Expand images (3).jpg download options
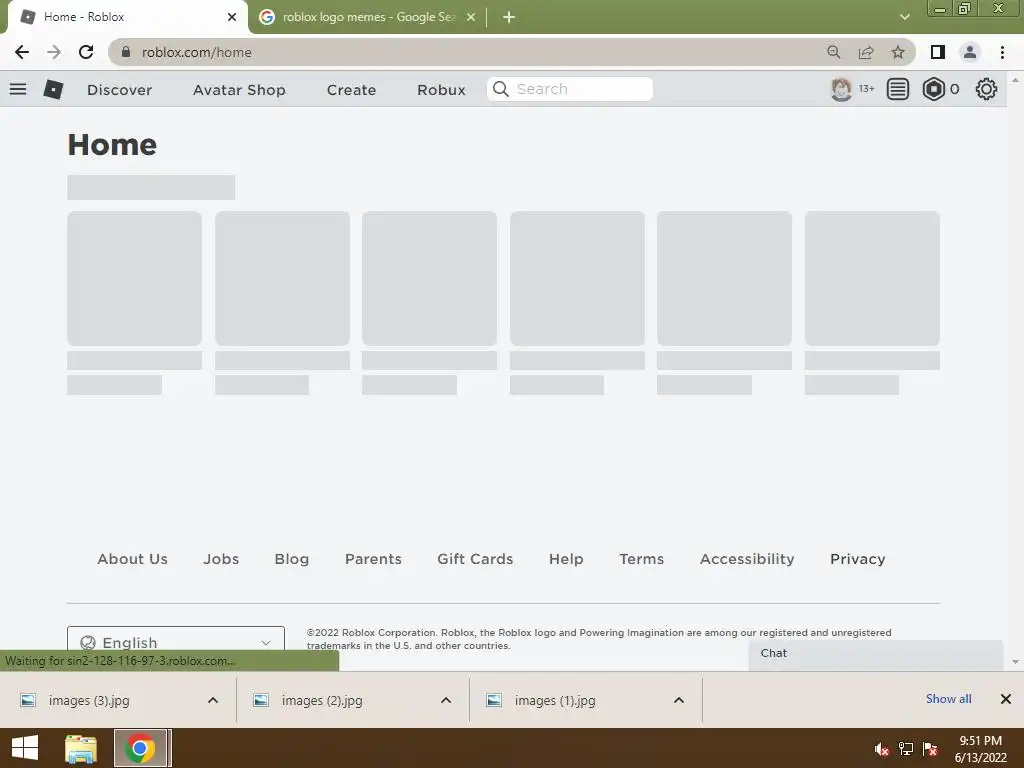Image resolution: width=1024 pixels, height=768 pixels. pos(213,700)
